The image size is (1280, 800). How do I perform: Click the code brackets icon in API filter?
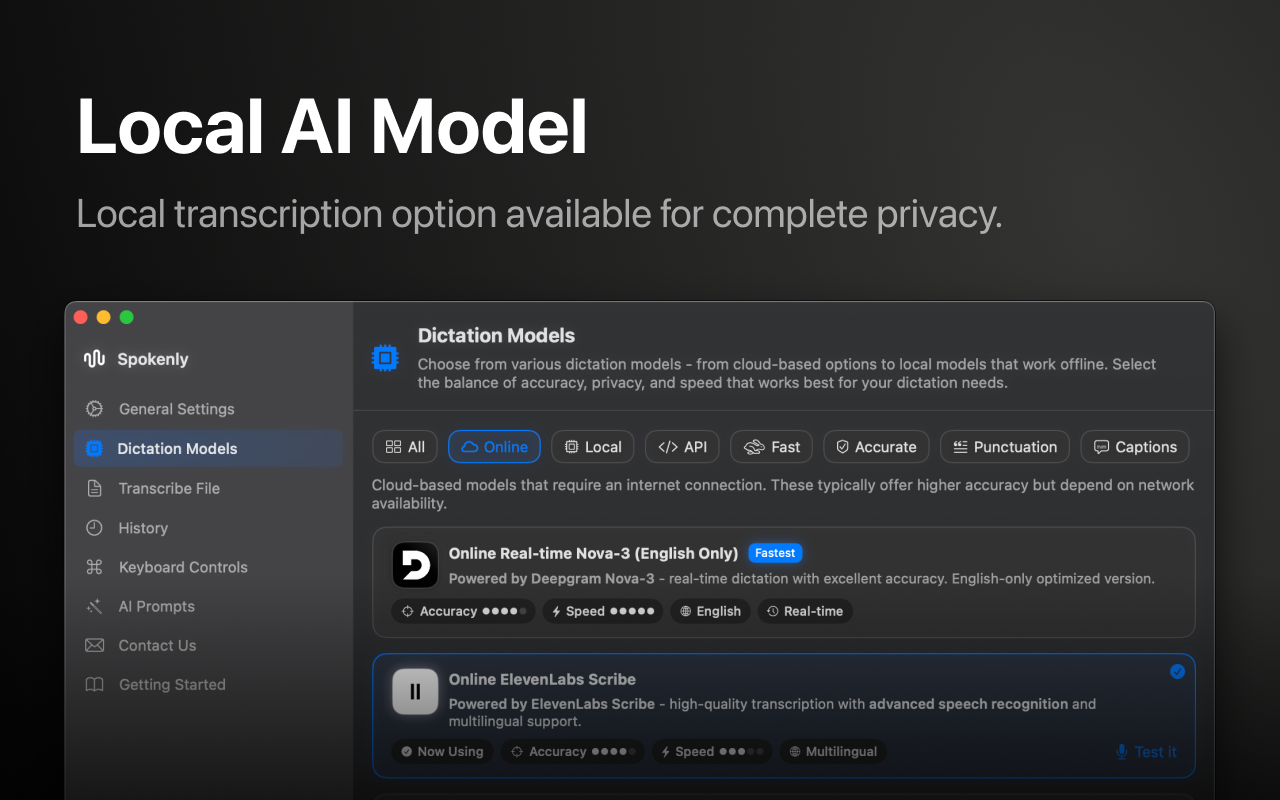pos(667,447)
